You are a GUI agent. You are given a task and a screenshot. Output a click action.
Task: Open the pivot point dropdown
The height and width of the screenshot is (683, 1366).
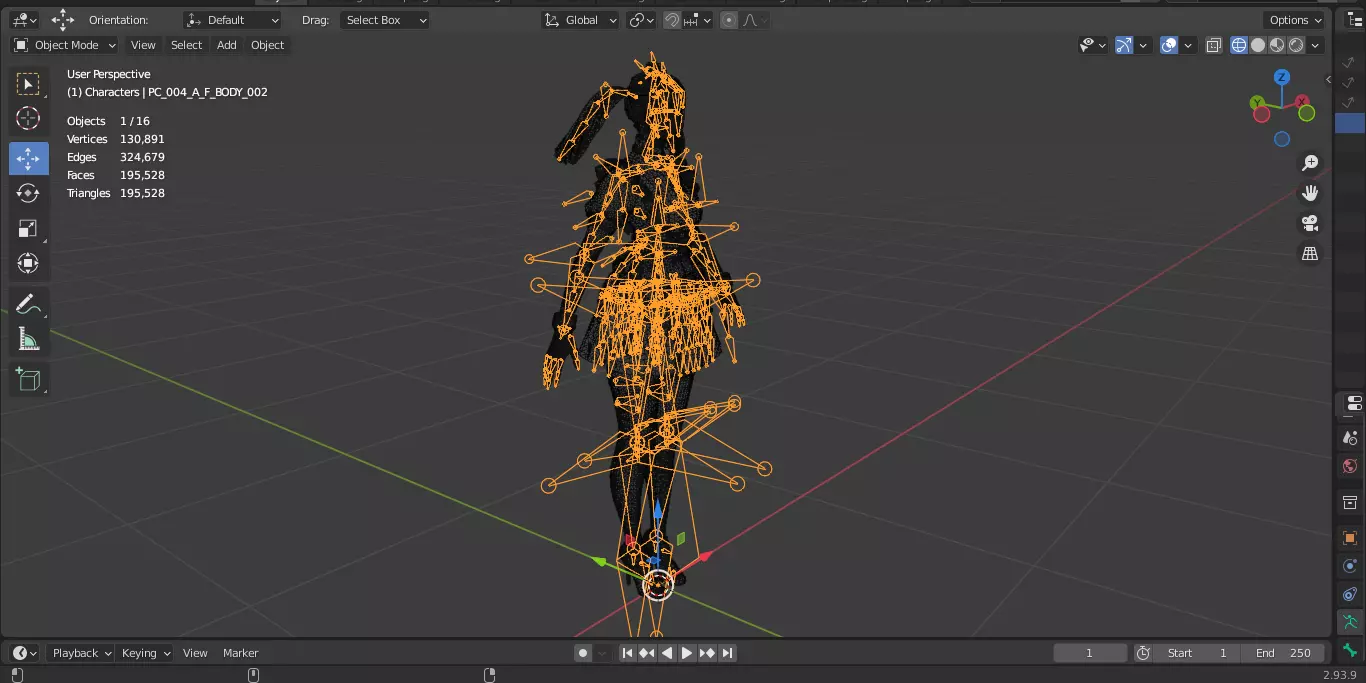641,20
